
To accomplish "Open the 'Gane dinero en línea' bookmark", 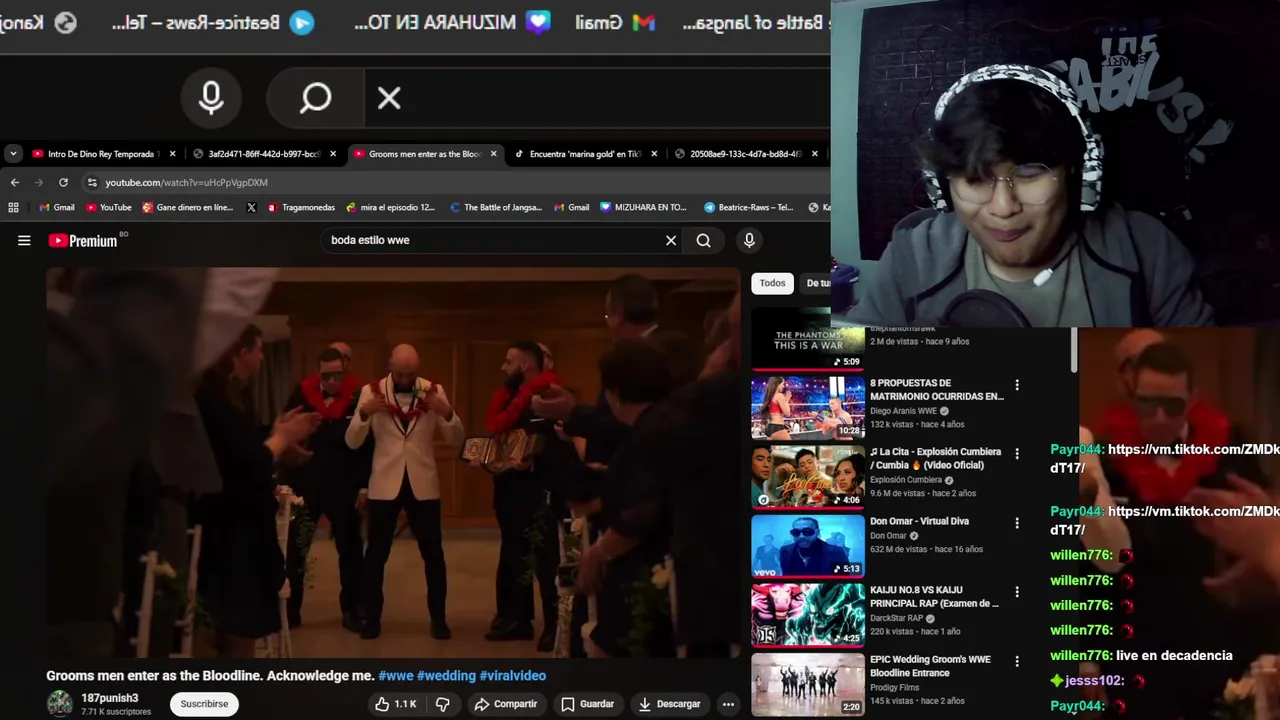I will click(188, 207).
